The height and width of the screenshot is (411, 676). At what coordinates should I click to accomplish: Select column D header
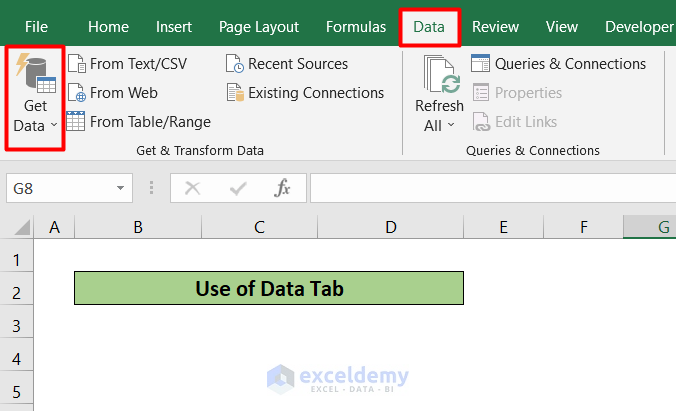[391, 228]
